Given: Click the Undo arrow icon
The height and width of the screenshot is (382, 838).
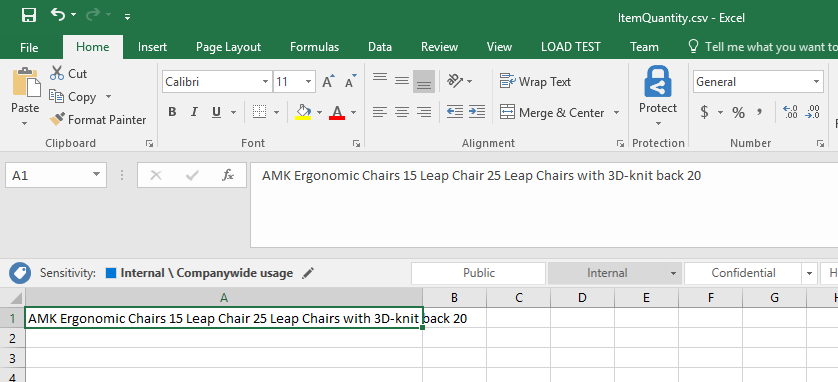Looking at the screenshot, I should [x=57, y=14].
